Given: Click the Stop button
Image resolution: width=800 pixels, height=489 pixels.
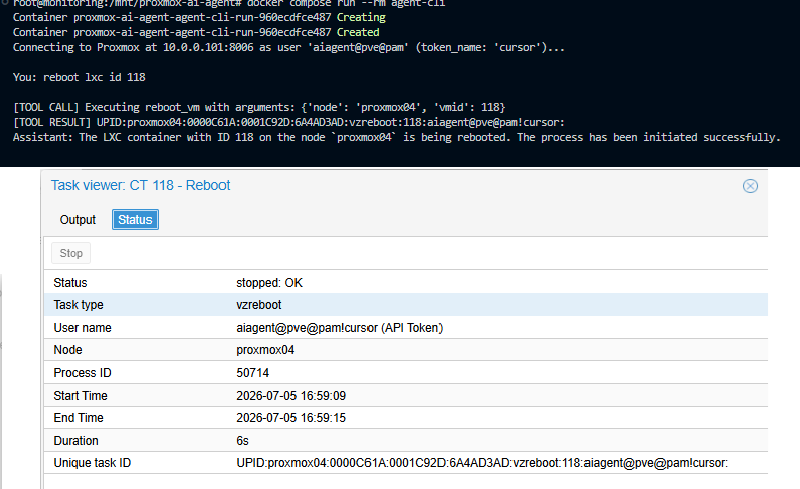Looking at the screenshot, I should point(71,253).
